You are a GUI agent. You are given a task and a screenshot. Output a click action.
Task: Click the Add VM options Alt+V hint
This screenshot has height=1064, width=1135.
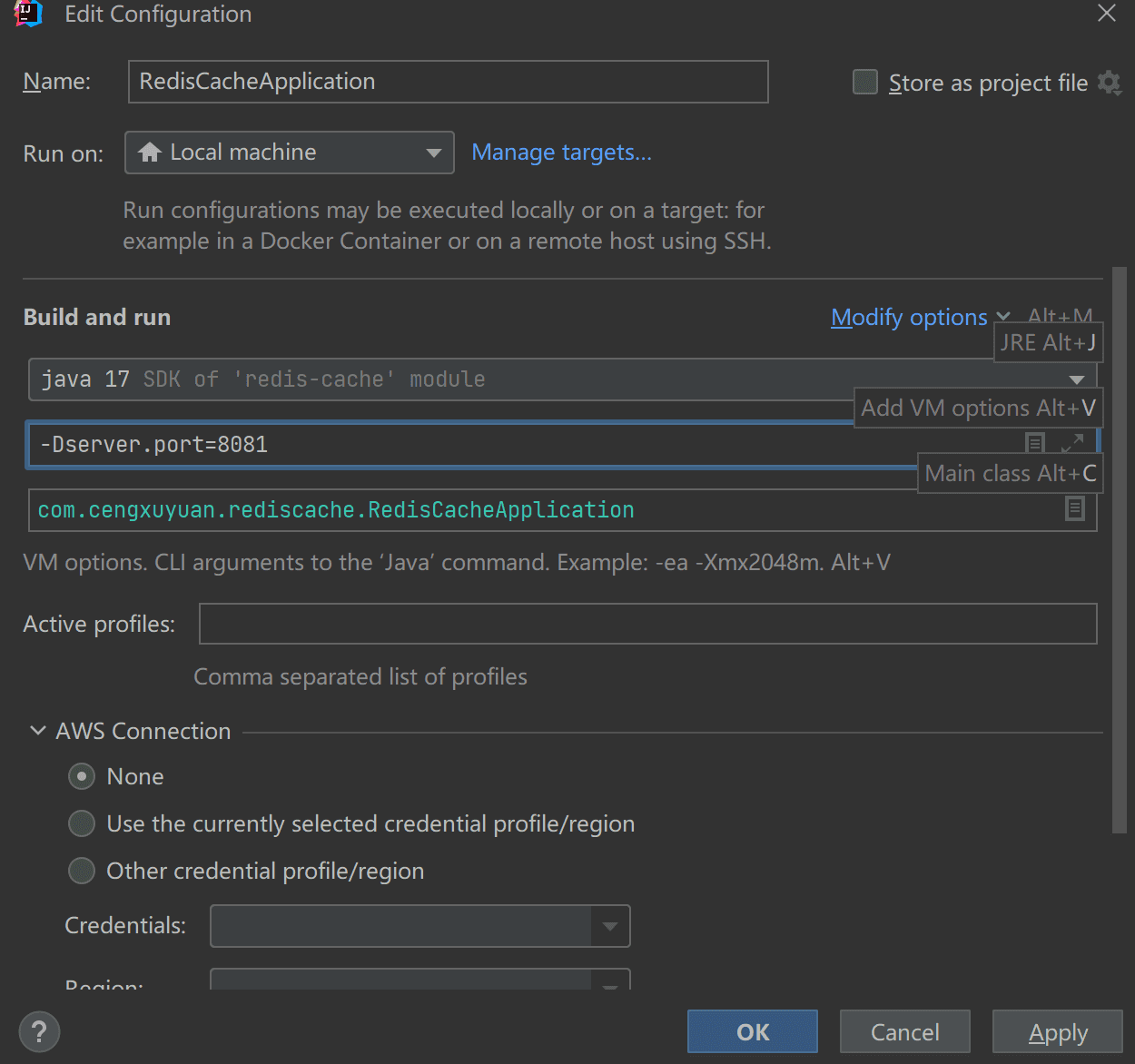click(x=978, y=408)
